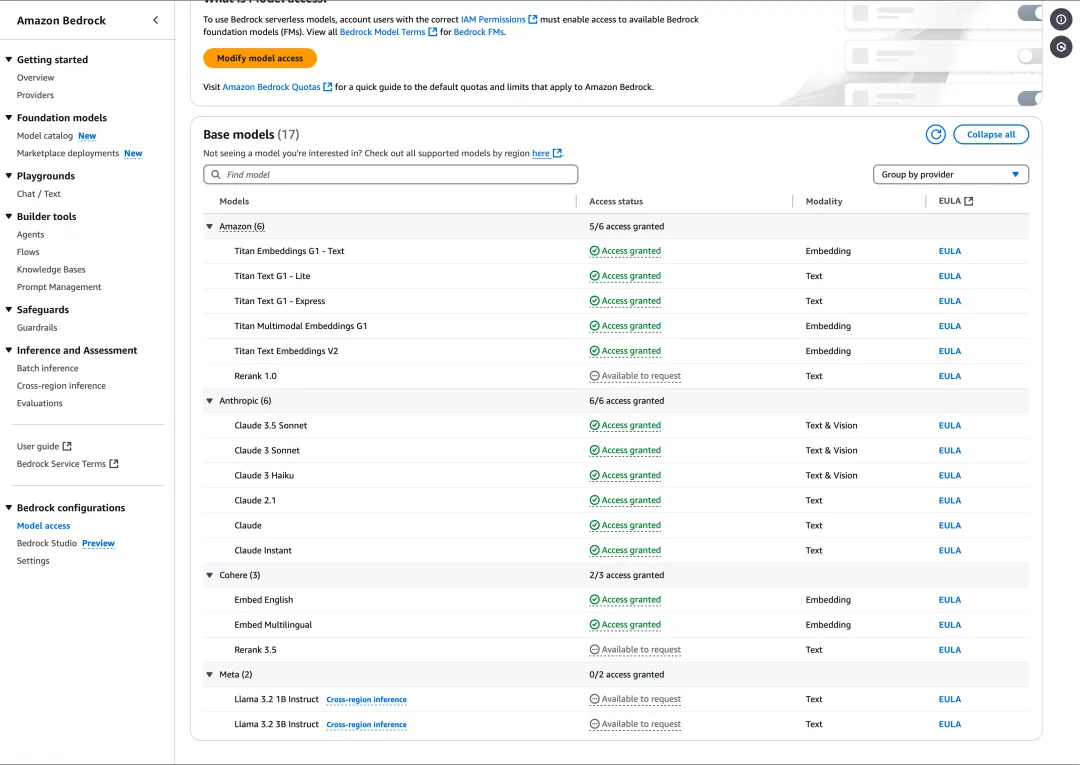Screen dimensions: 1080x765
Task: Collapse the Amazon (6) model group
Action: click(210, 226)
